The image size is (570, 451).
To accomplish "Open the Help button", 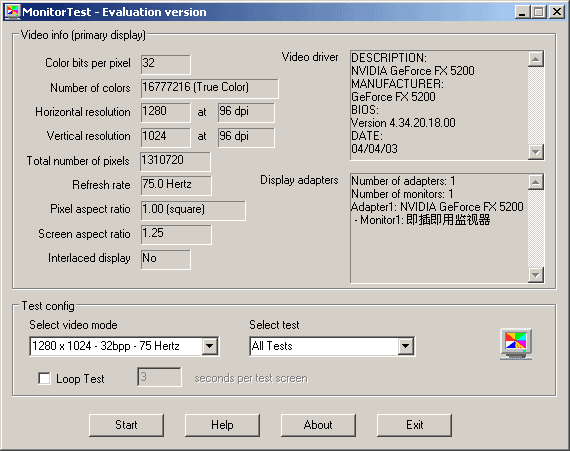I will (222, 425).
